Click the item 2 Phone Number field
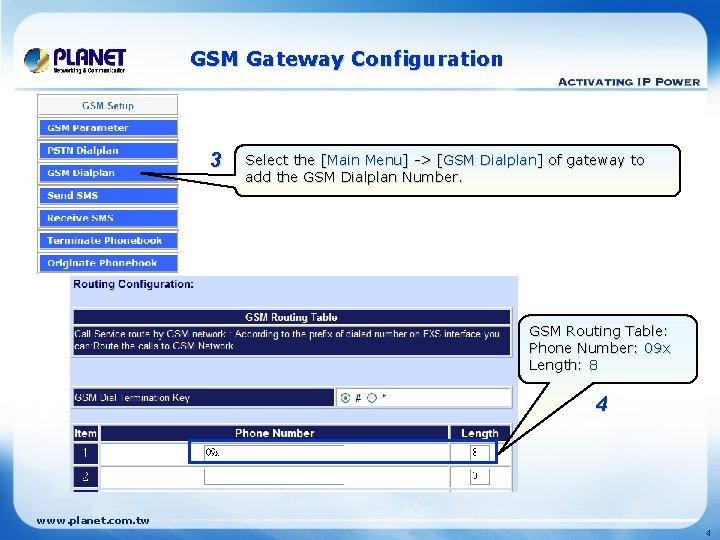This screenshot has width=720, height=540. (x=274, y=476)
